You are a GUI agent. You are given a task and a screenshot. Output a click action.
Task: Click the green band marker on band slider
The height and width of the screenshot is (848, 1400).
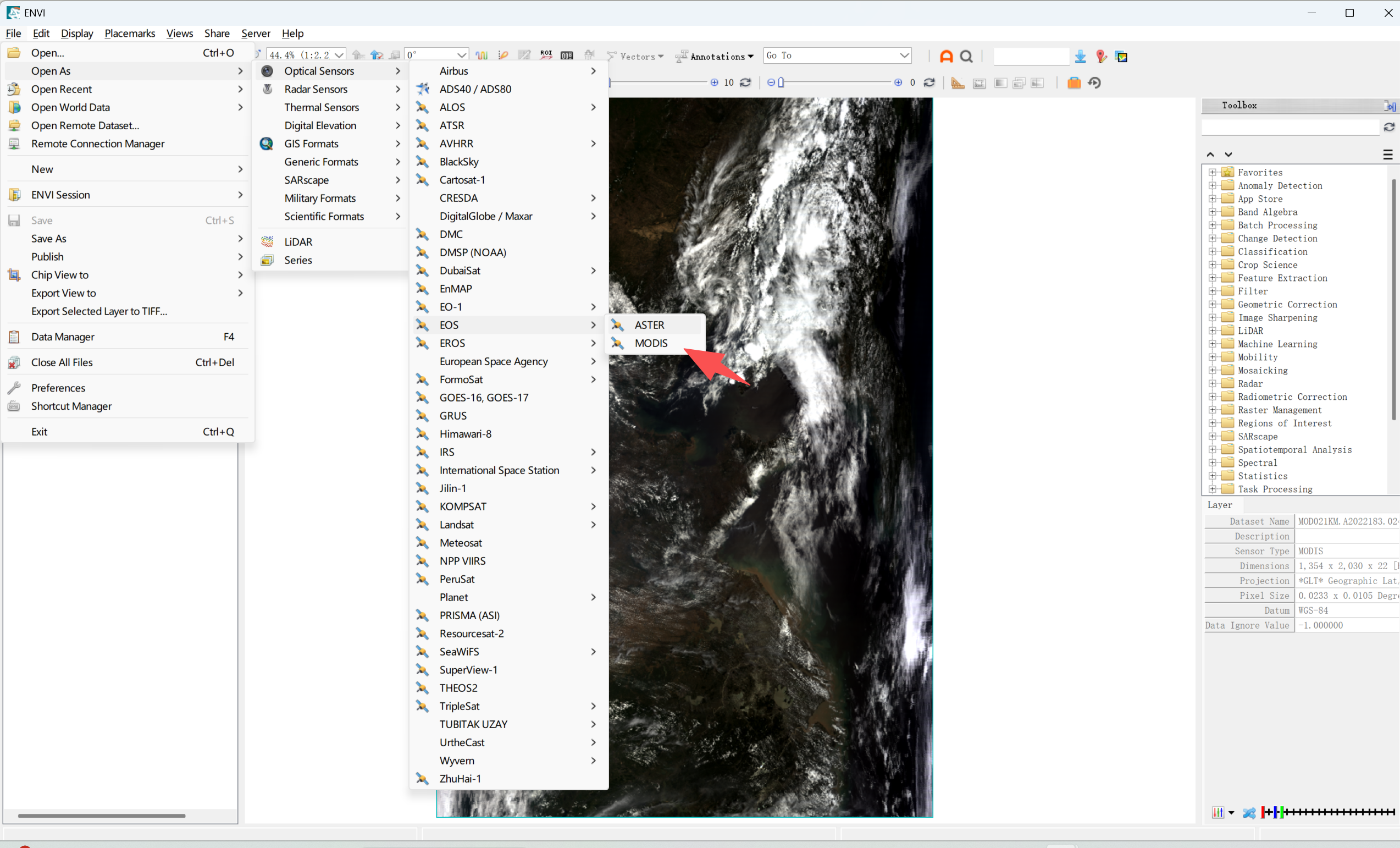(1282, 812)
